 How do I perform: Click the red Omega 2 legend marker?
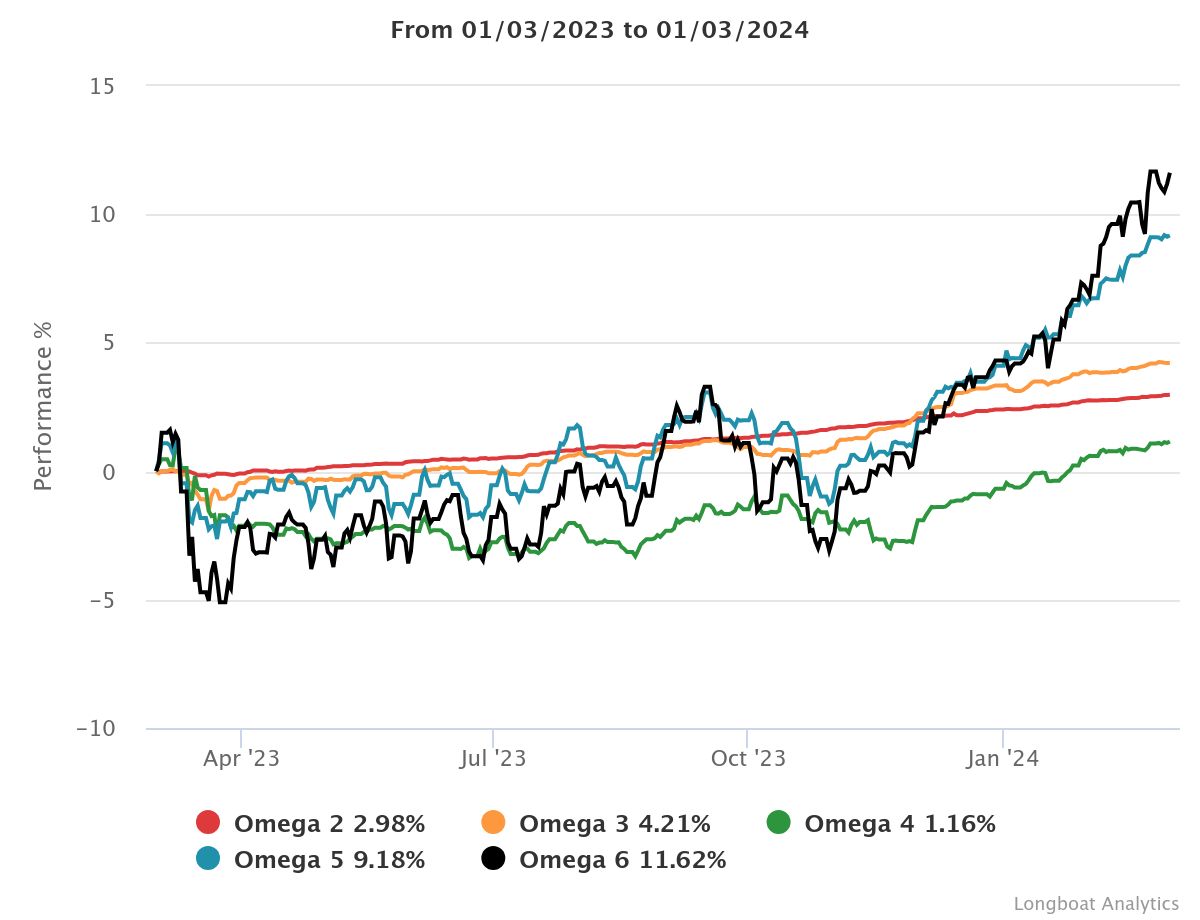click(207, 824)
